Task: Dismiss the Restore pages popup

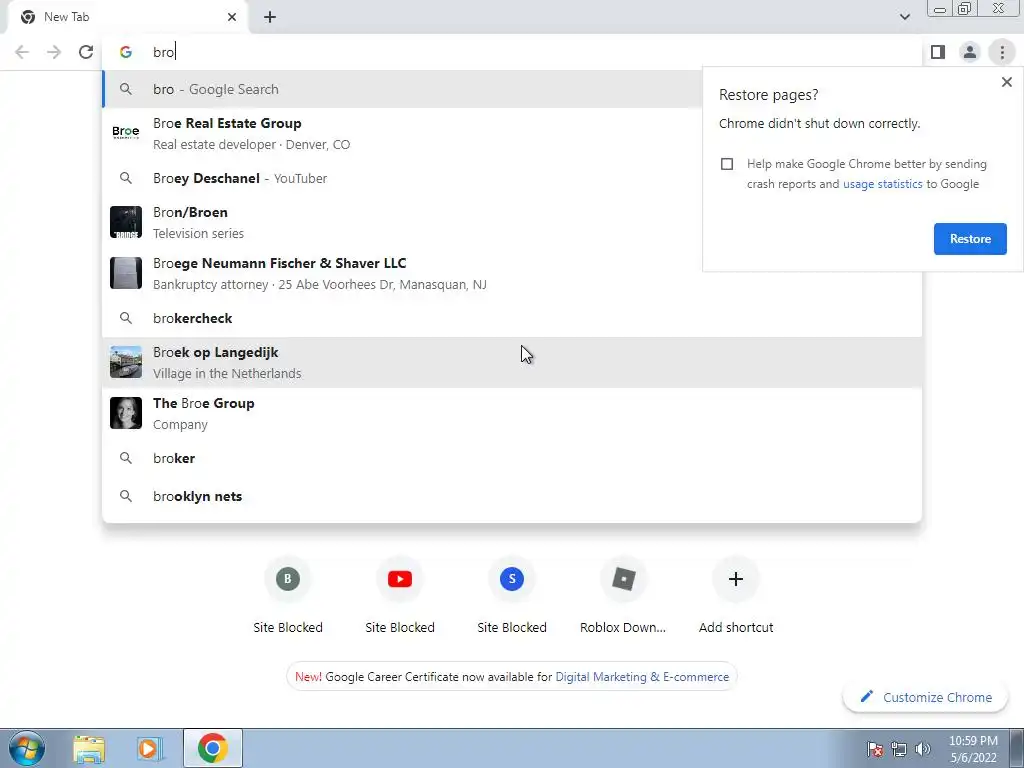Action: pos(1006,82)
